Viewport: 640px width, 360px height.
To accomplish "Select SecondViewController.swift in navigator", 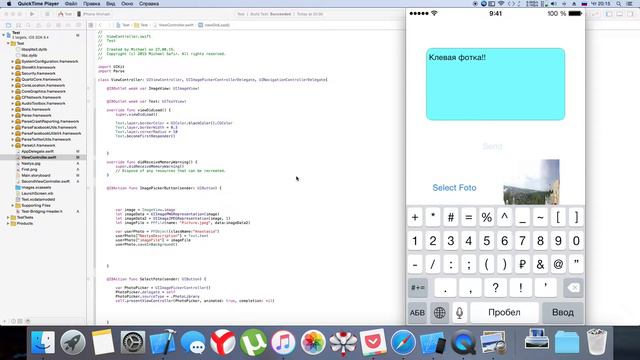I will 45,181.
